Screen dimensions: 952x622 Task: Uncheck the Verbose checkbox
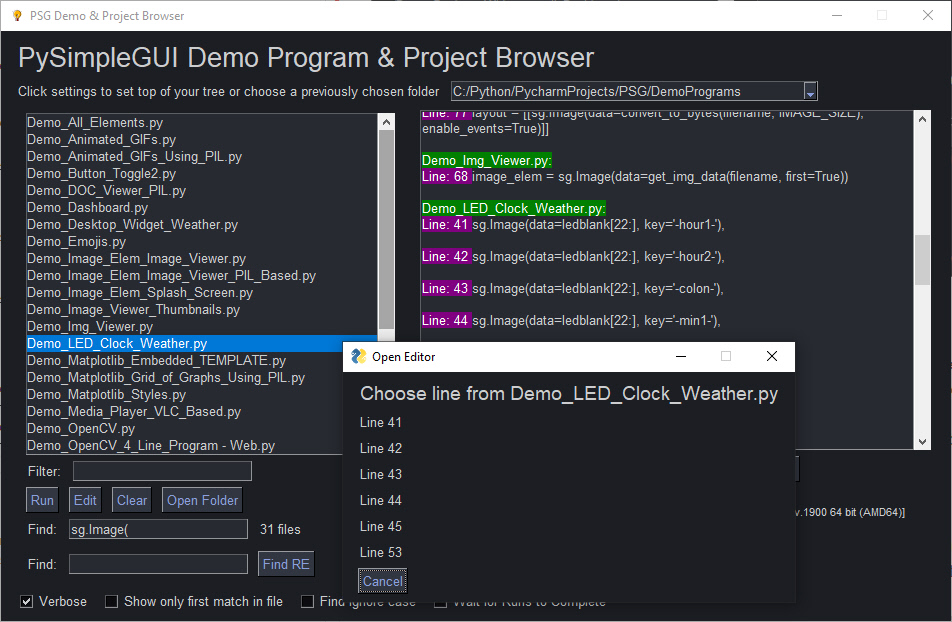(26, 602)
